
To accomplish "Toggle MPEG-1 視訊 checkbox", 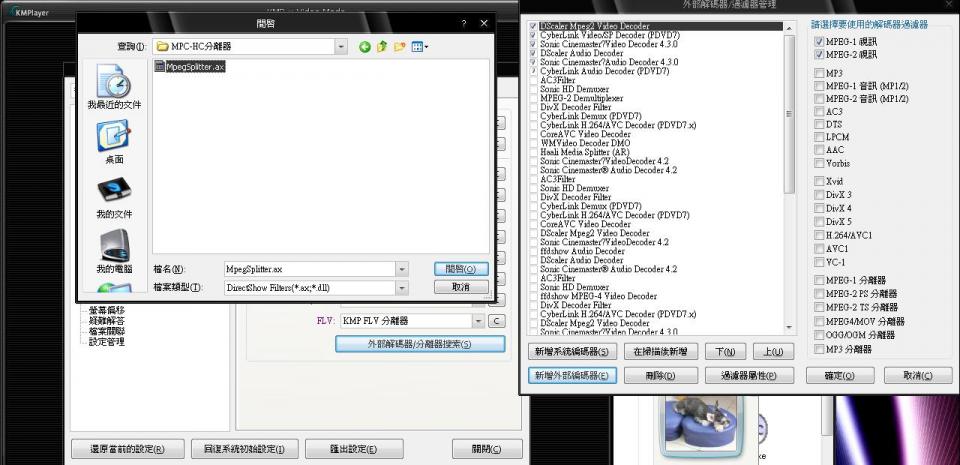I will pos(819,42).
